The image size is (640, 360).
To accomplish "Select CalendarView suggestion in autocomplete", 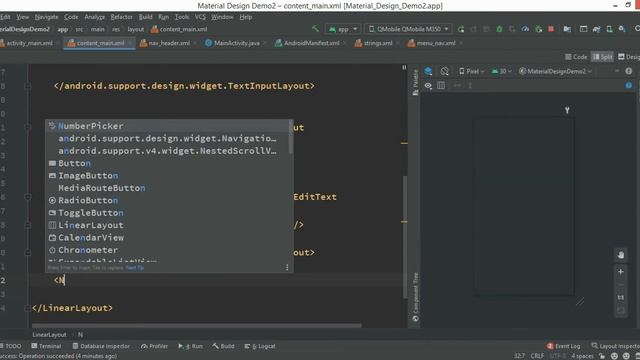I will tap(169, 238).
